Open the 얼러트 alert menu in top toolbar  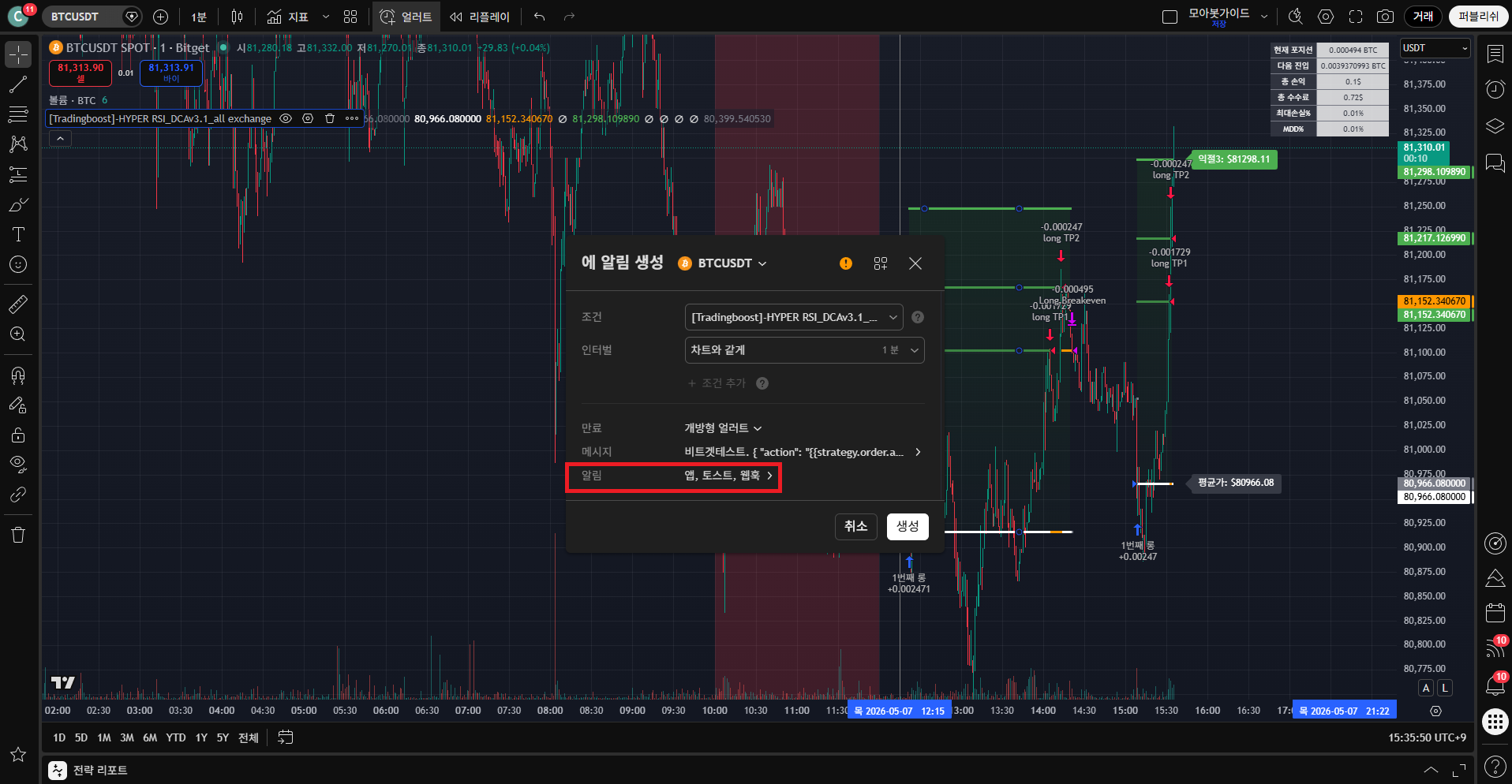pyautogui.click(x=406, y=17)
